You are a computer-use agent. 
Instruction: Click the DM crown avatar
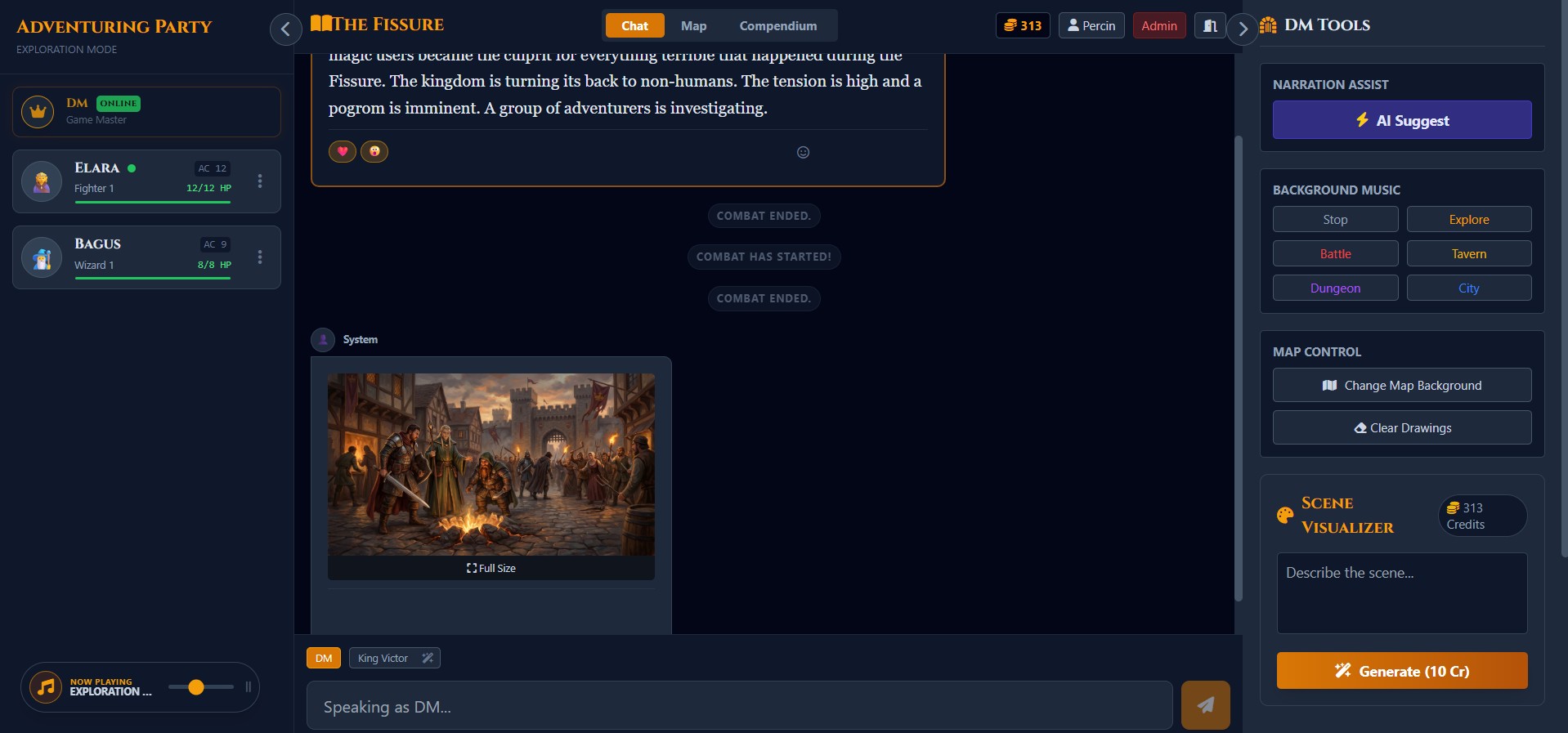click(38, 112)
